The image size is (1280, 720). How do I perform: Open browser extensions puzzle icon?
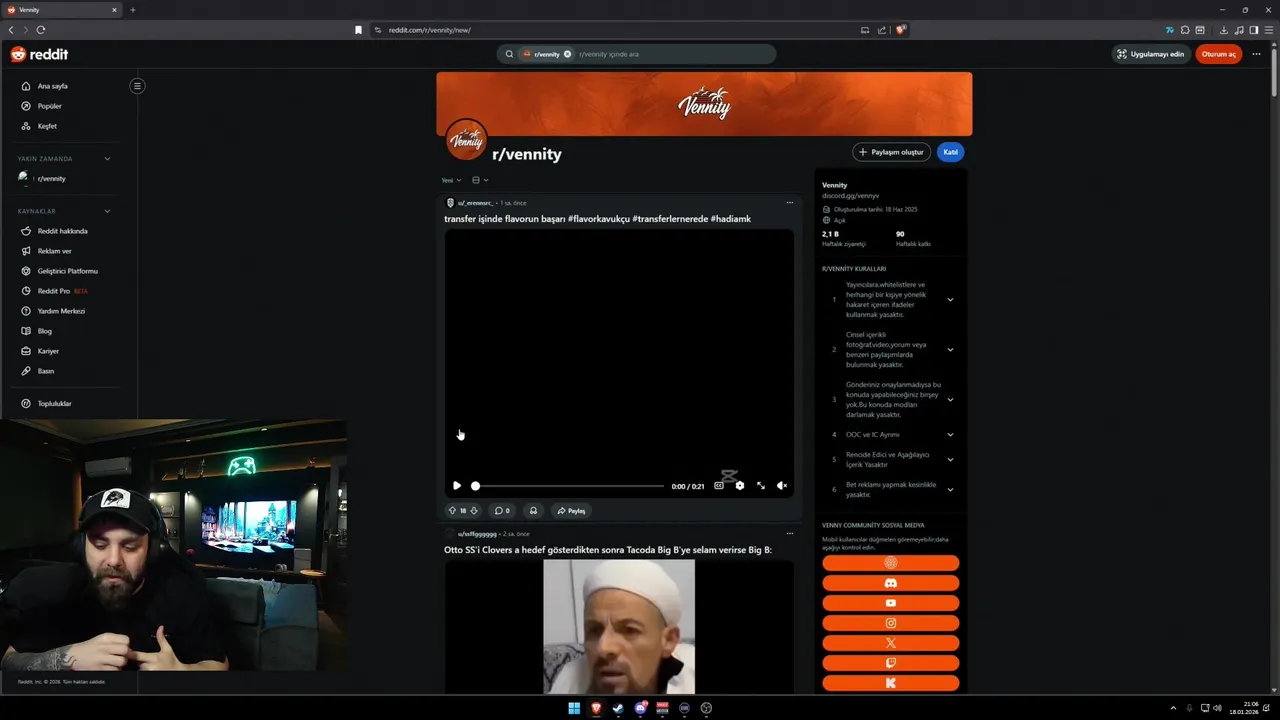pos(1185,30)
